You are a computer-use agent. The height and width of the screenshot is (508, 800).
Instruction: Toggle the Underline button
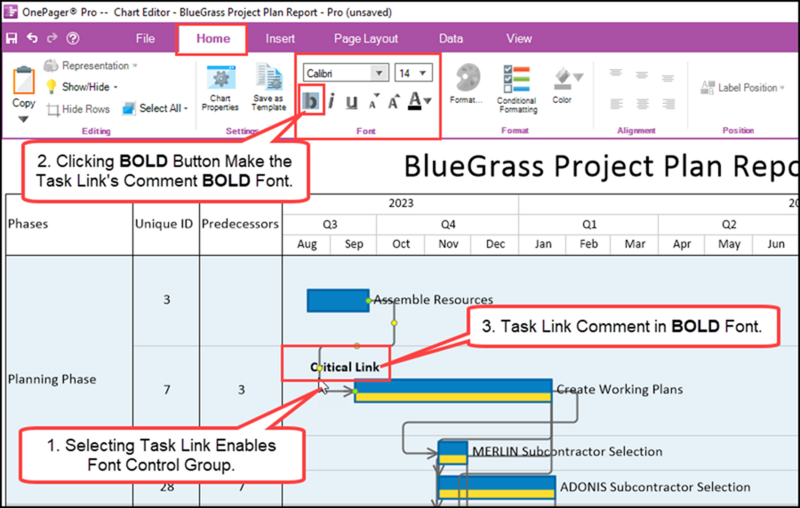352,101
